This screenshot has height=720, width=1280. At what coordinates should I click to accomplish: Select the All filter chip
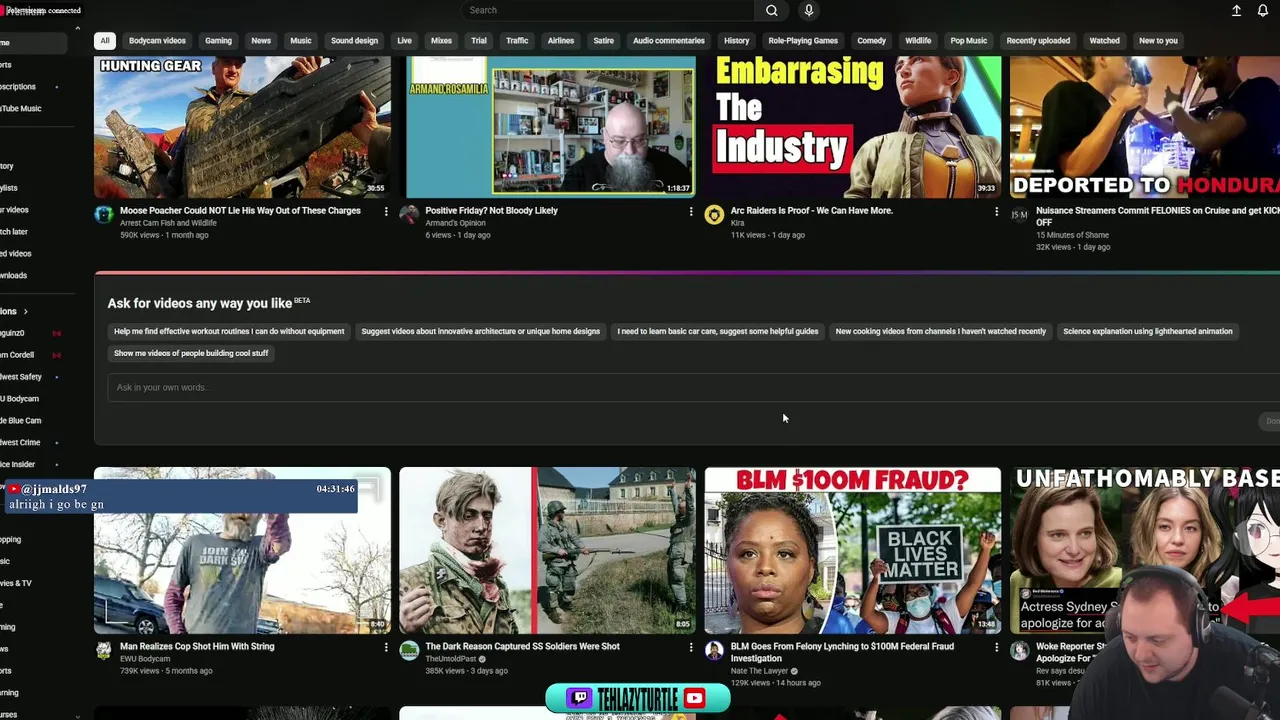[104, 41]
